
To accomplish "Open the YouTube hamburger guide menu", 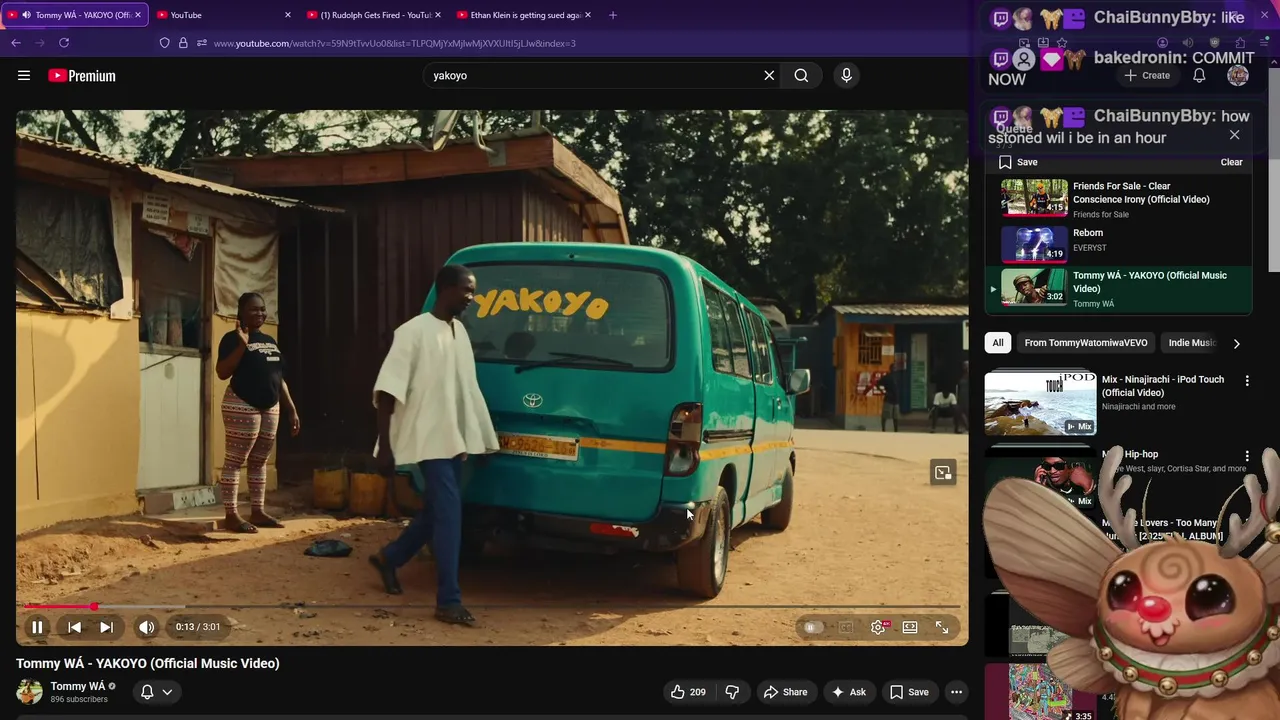I will 24,75.
